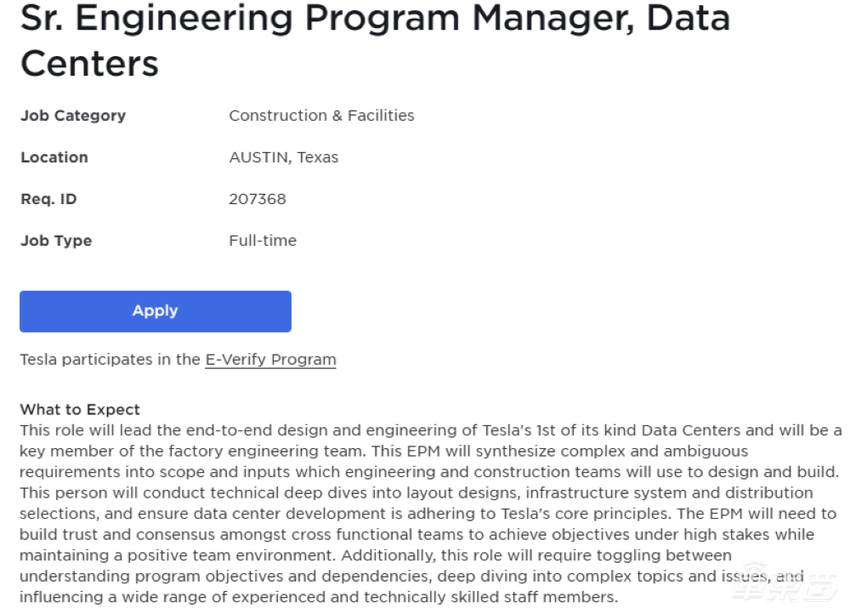The width and height of the screenshot is (850, 614).
Task: Click "factory engineering team" in the description
Action: click(x=251, y=451)
